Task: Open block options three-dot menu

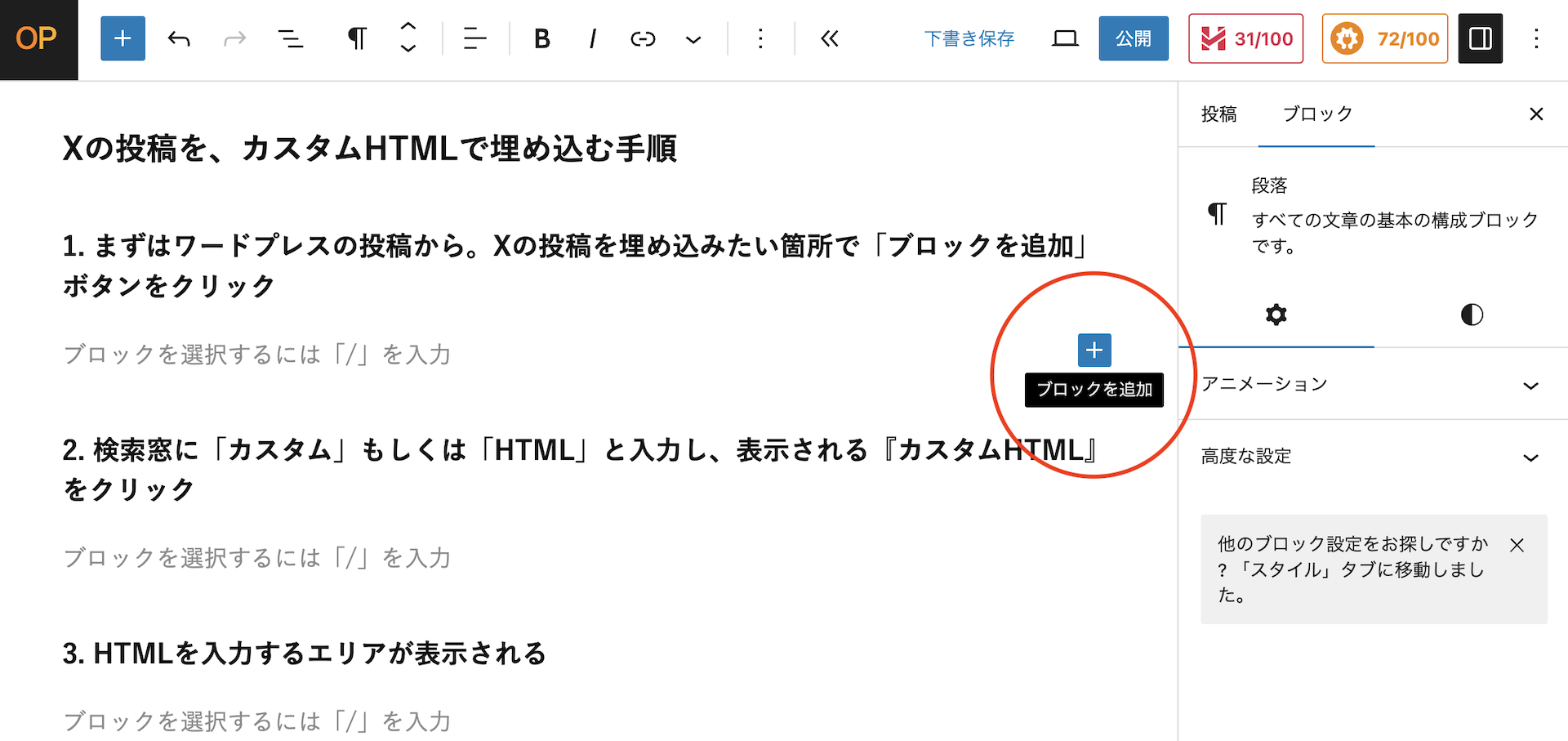Action: (x=760, y=38)
